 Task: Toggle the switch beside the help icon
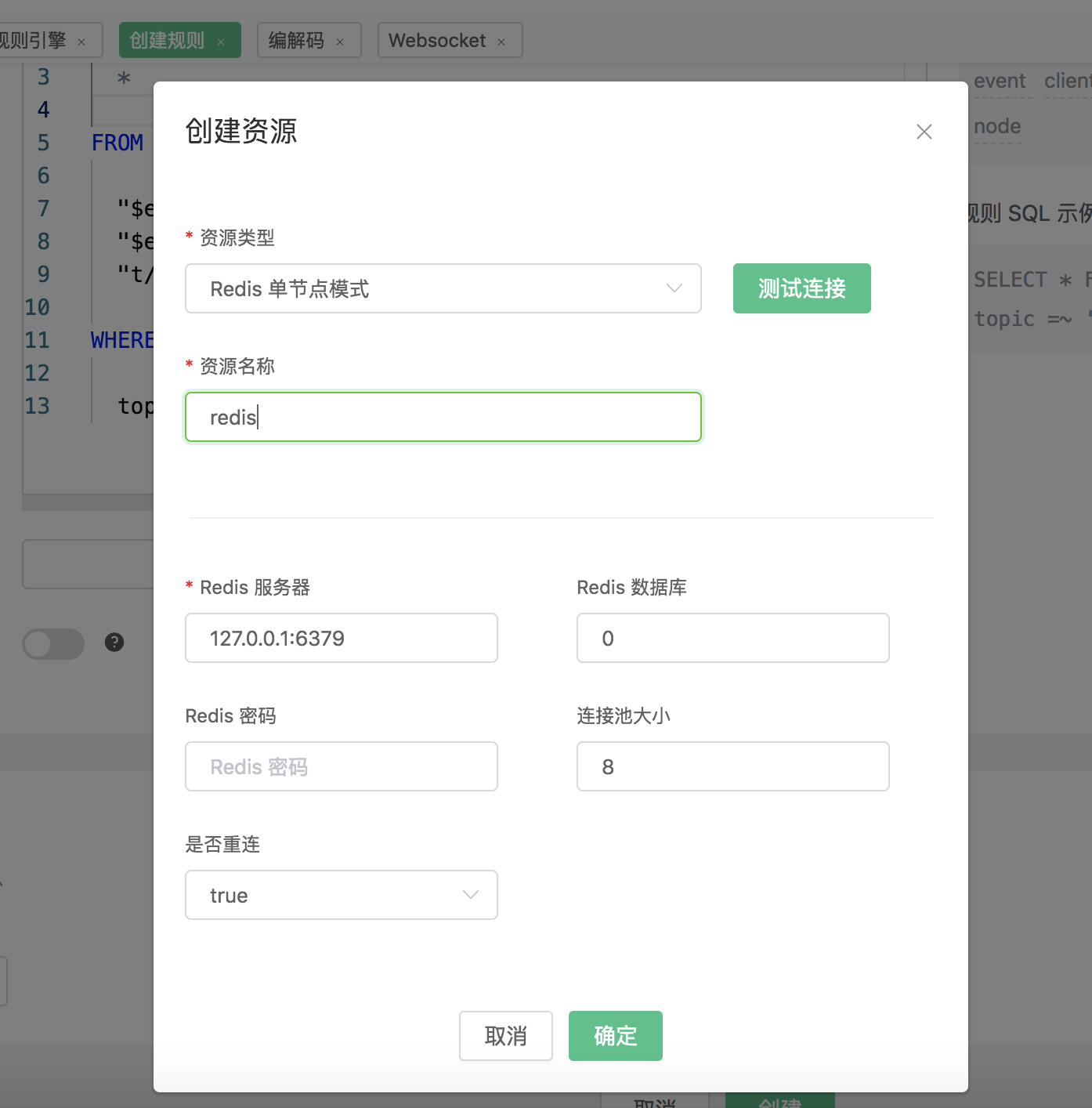click(x=53, y=643)
